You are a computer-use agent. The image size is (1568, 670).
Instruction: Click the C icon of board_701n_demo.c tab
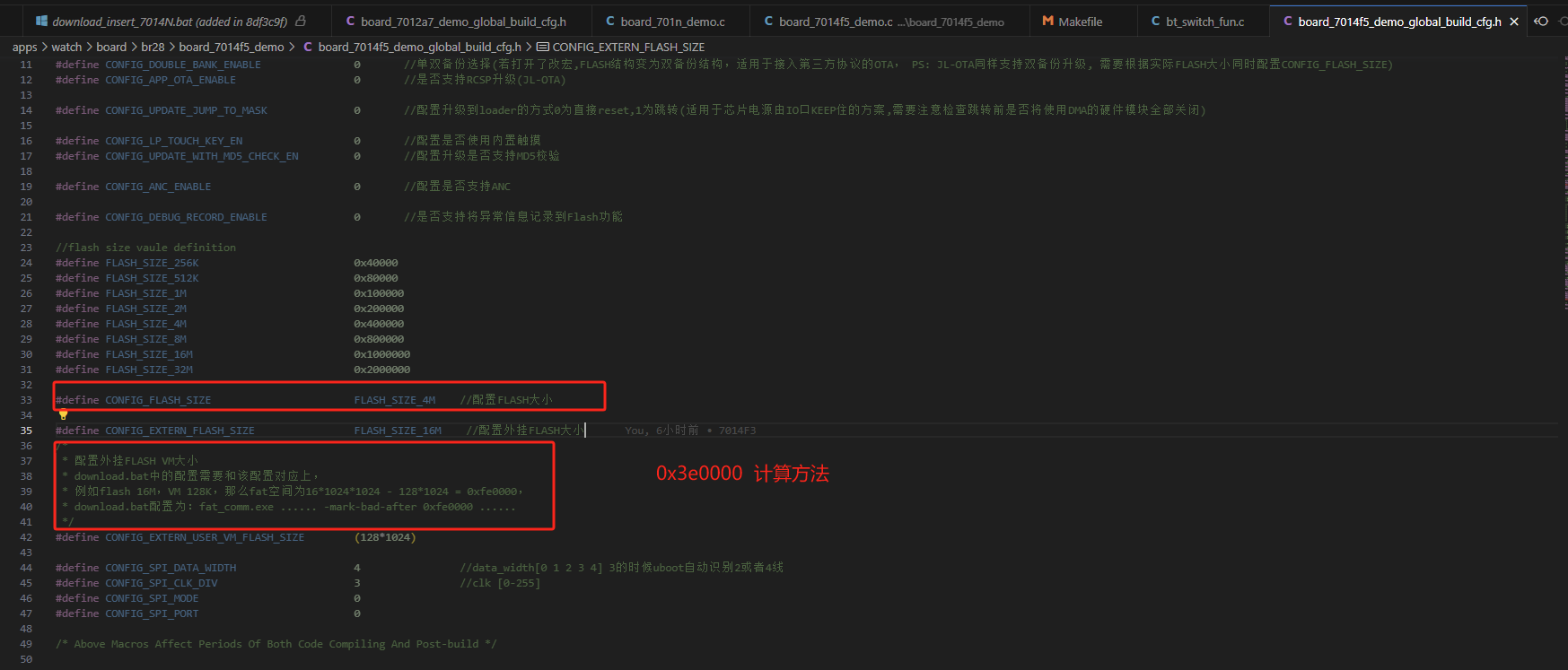(610, 22)
